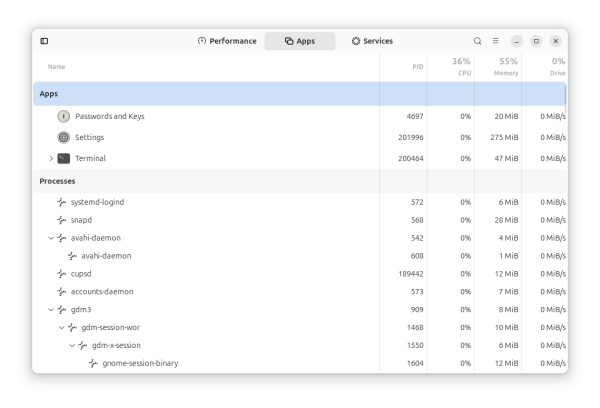This screenshot has width=600, height=408.
Task: Sort by the Memory column header
Action: coord(507,67)
